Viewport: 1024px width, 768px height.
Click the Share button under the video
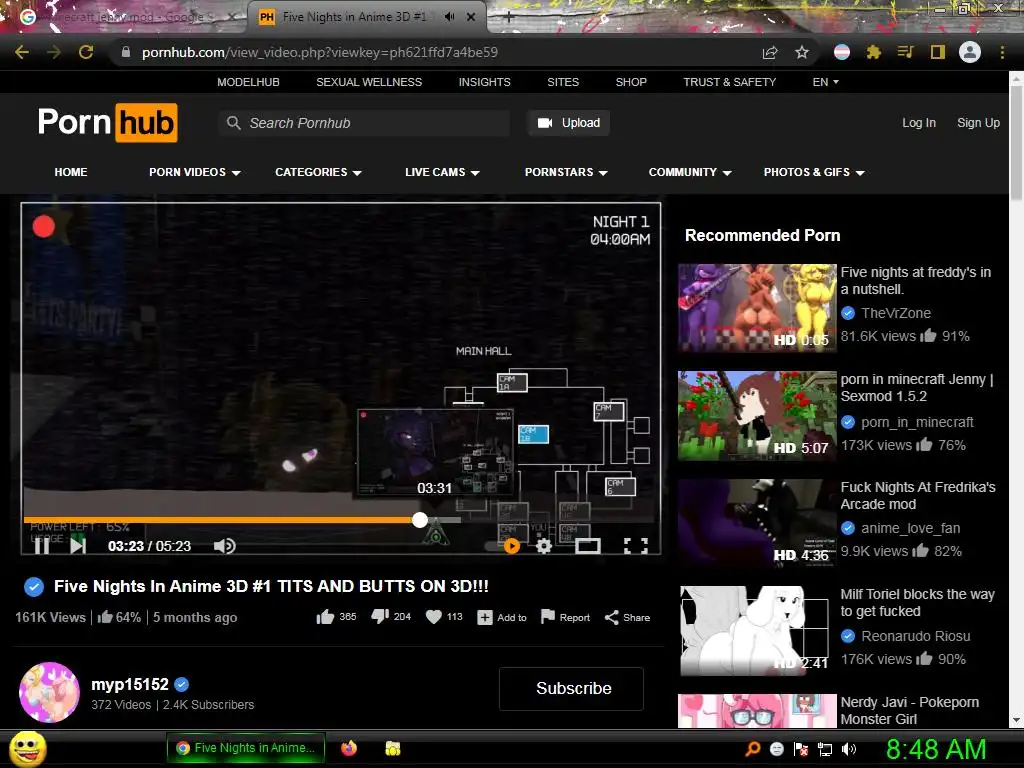627,617
